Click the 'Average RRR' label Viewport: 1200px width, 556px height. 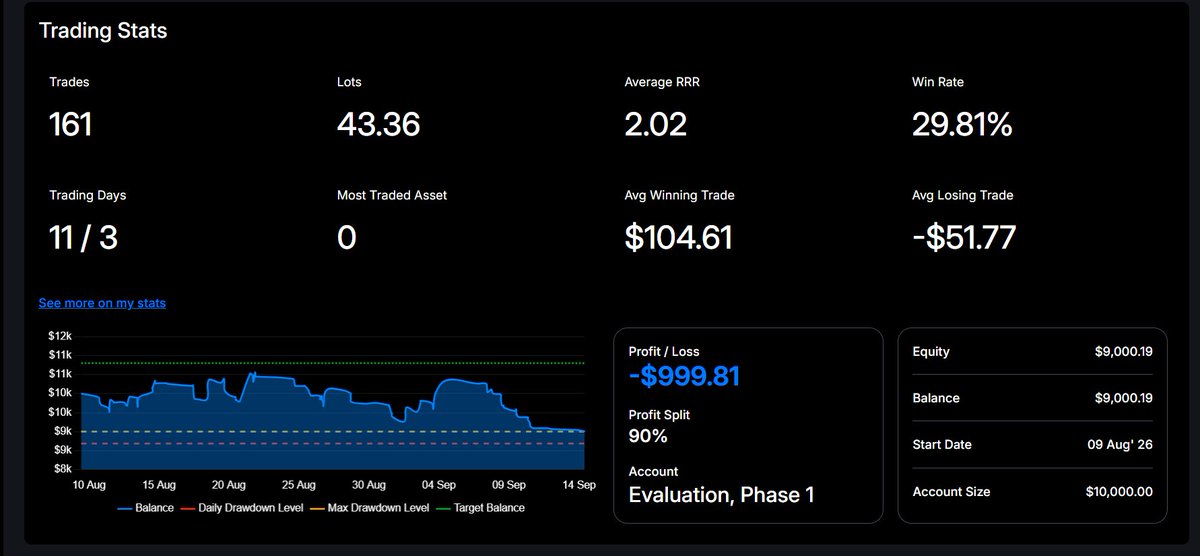pos(662,82)
